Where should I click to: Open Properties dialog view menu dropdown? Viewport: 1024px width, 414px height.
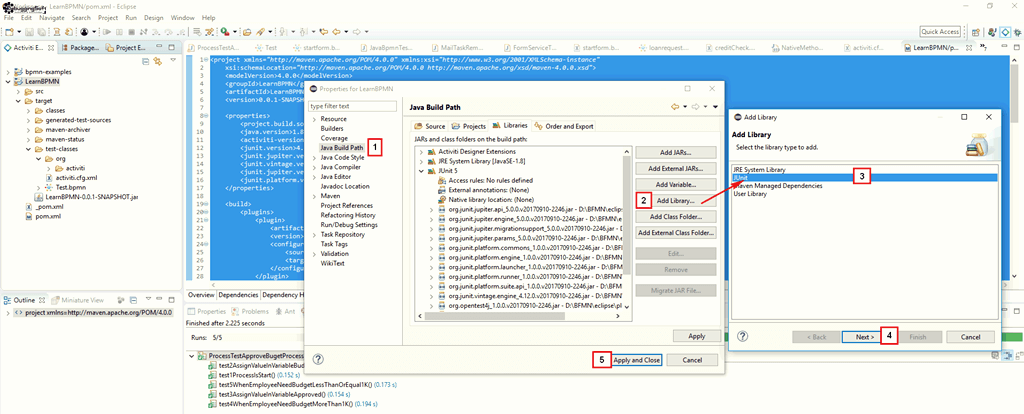pyautogui.click(x=715, y=106)
